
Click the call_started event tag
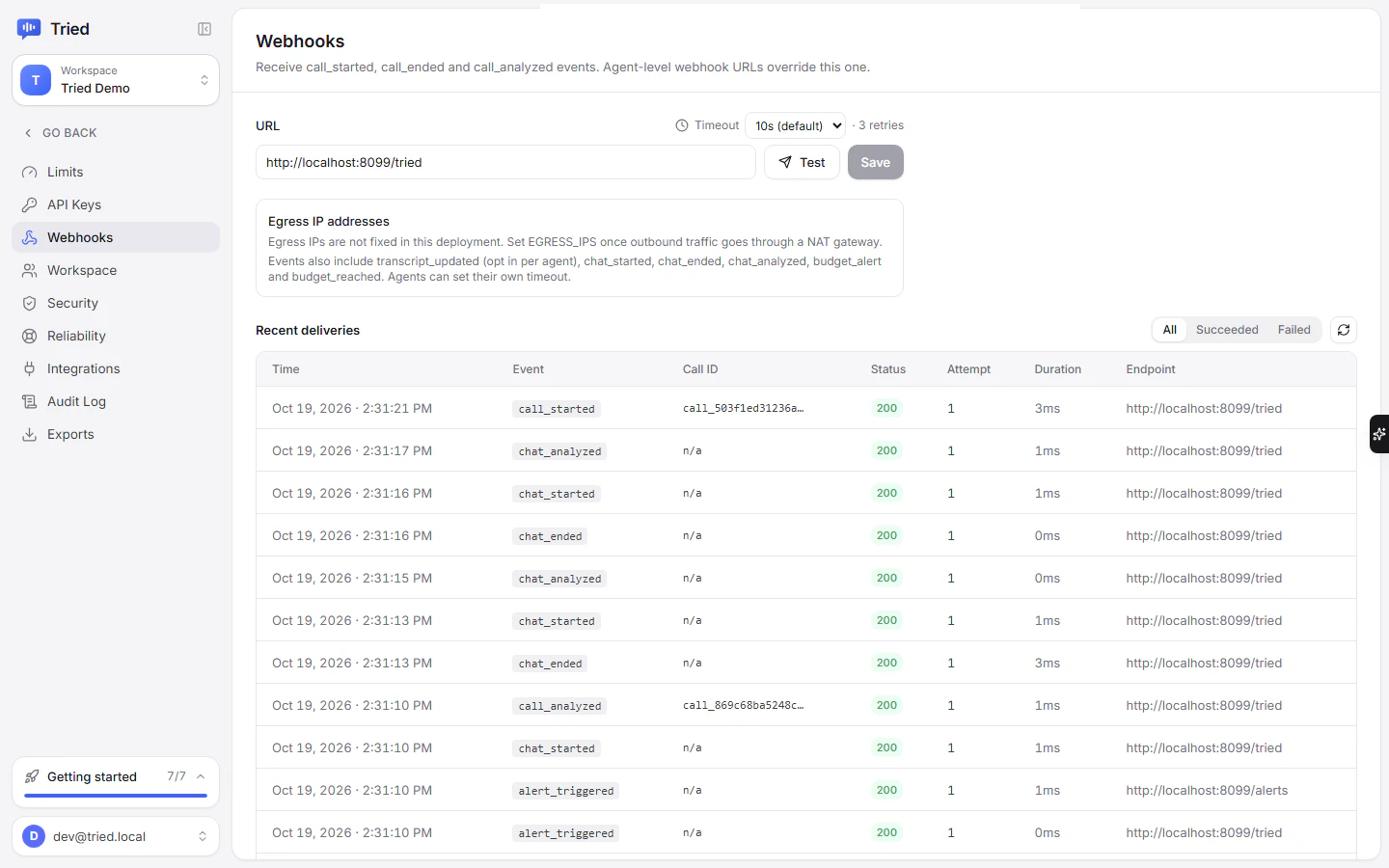pyautogui.click(x=557, y=409)
